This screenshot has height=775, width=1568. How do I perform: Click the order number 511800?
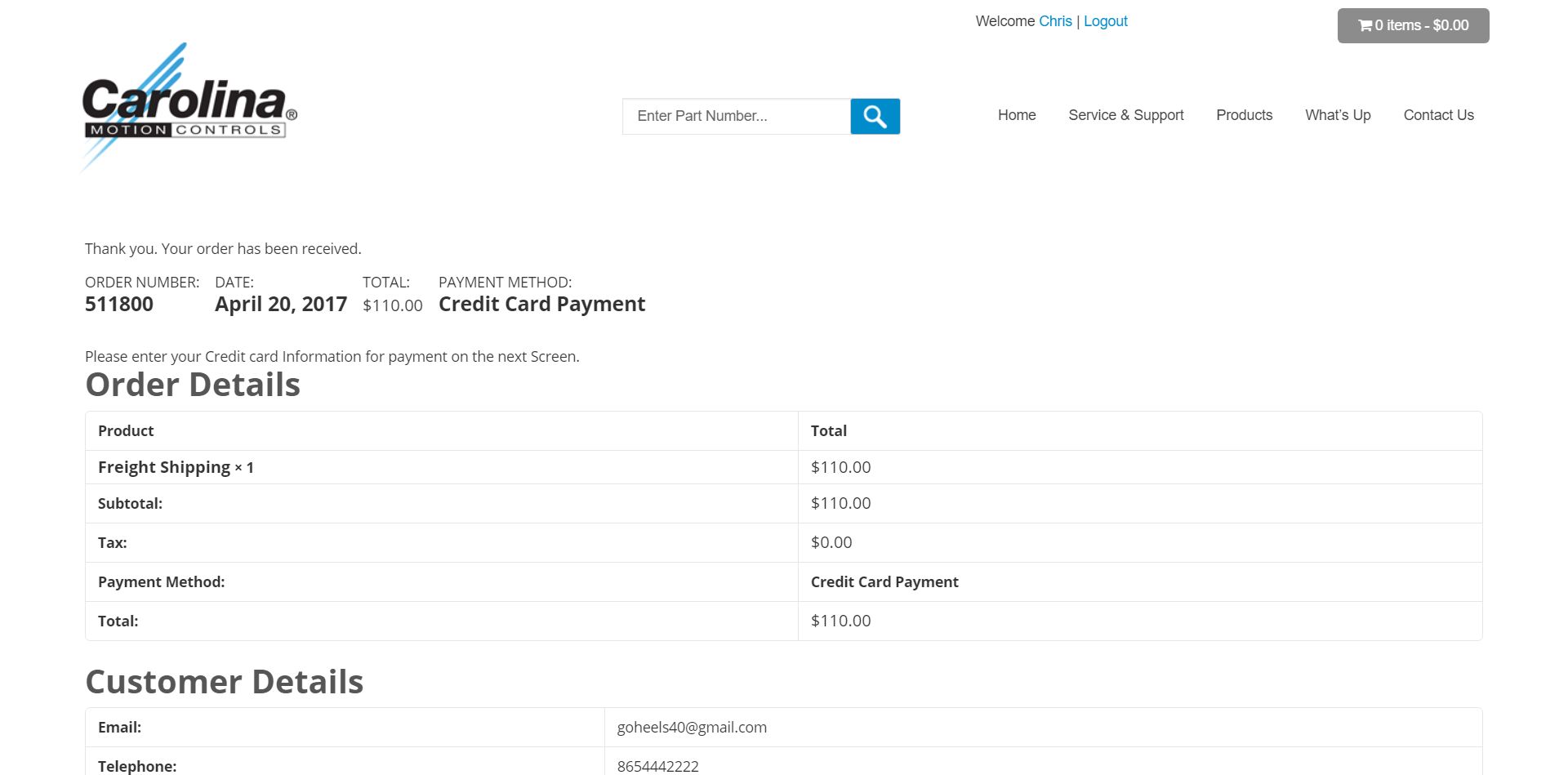click(119, 304)
